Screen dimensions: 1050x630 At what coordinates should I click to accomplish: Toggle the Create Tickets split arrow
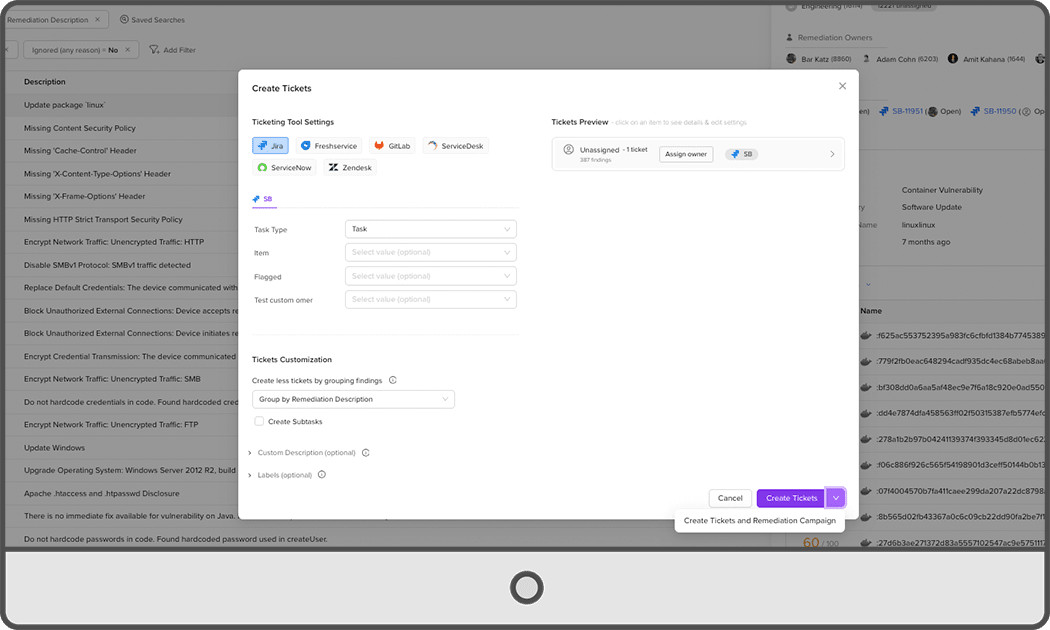click(x=836, y=498)
